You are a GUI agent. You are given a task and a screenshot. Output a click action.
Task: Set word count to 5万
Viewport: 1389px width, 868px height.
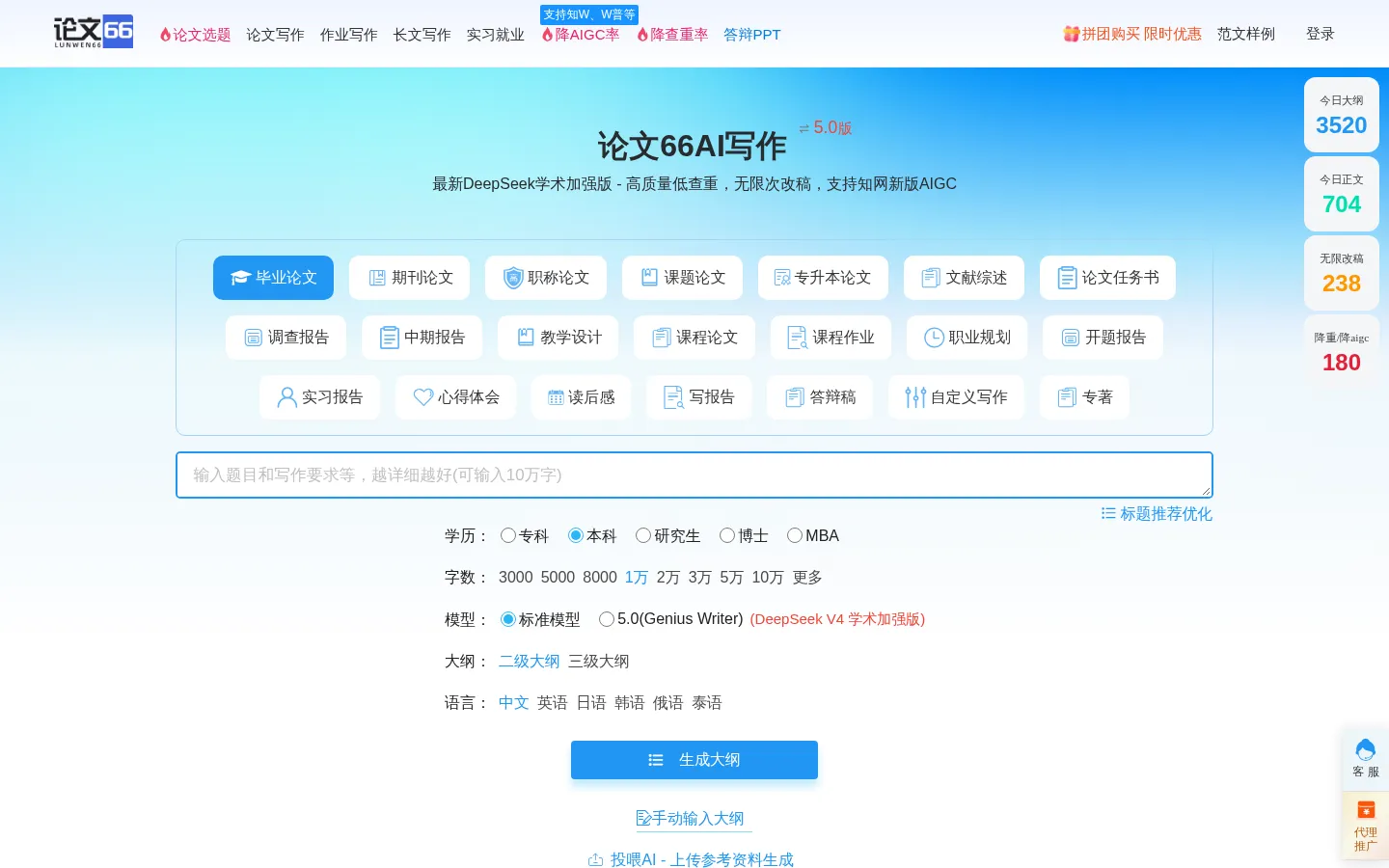[731, 578]
